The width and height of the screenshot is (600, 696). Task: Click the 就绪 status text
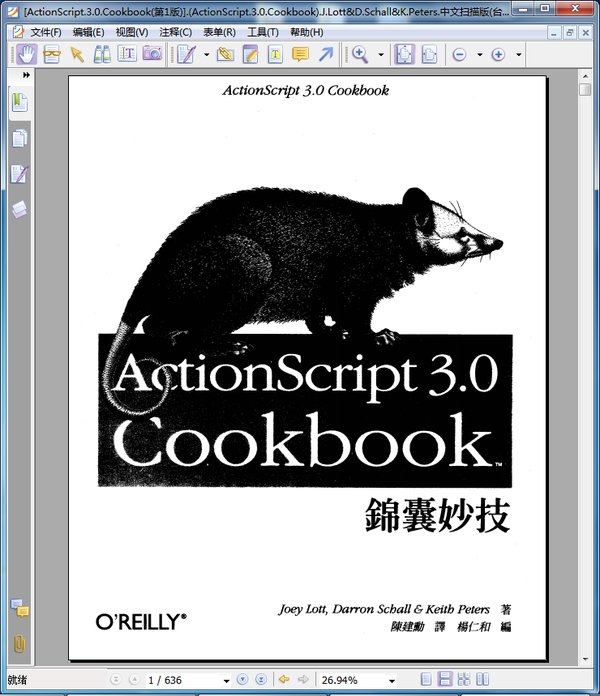click(17, 680)
